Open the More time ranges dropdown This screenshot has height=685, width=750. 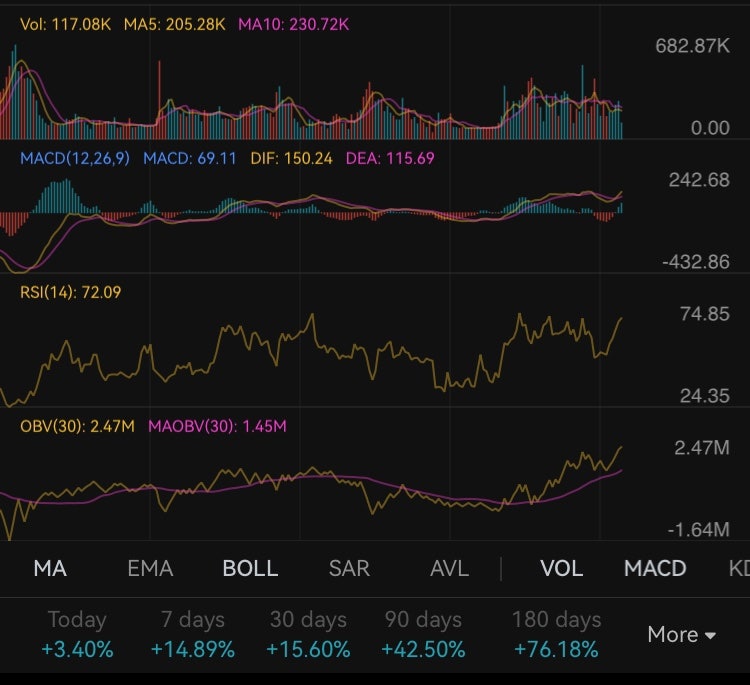681,635
